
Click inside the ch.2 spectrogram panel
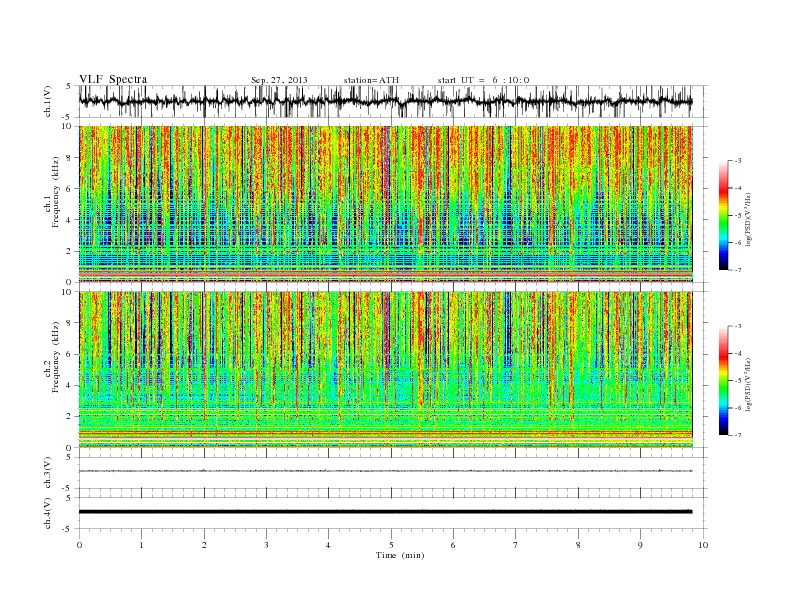tap(385, 370)
